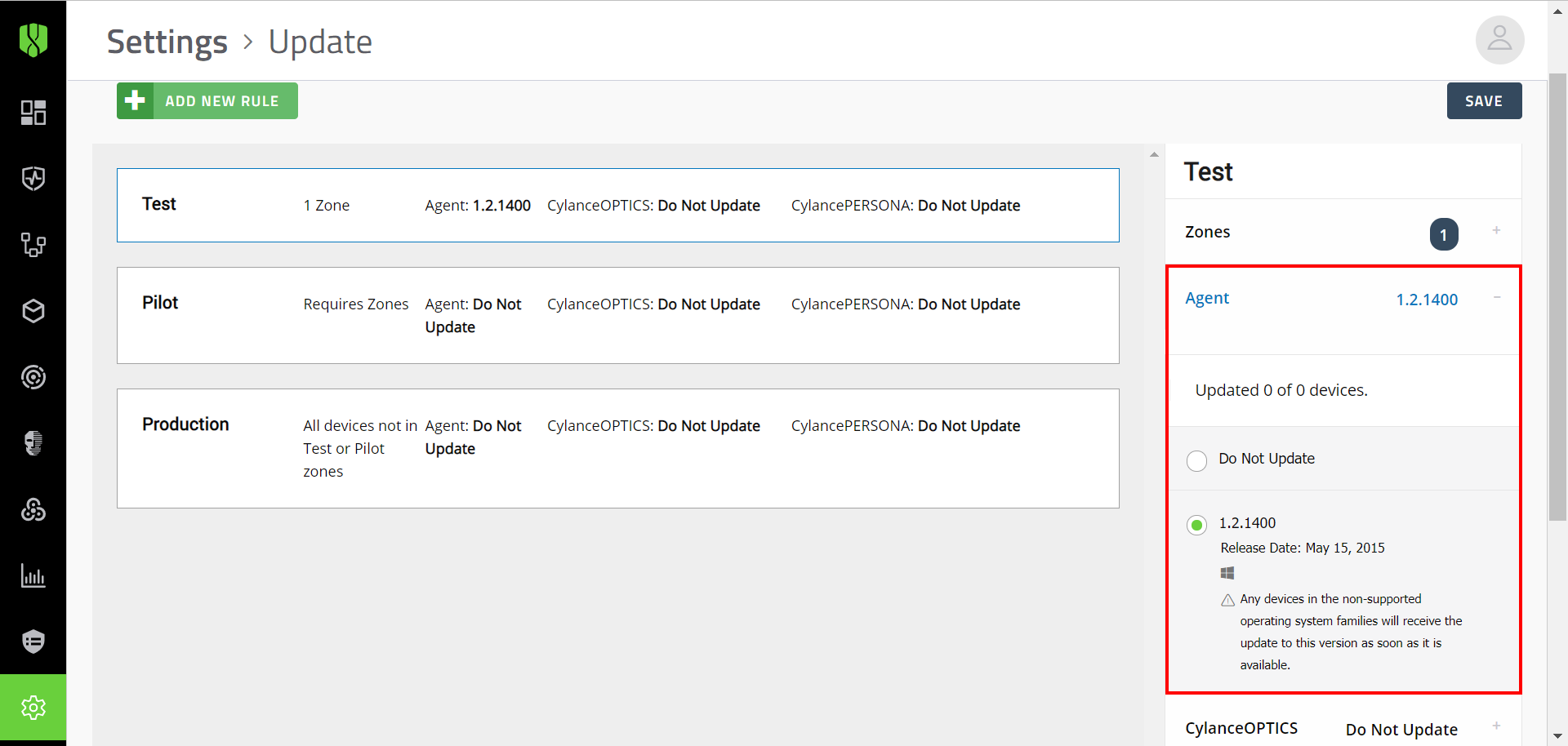The image size is (1568, 746).
Task: Open the Devices cube sidebar icon
Action: 33,311
